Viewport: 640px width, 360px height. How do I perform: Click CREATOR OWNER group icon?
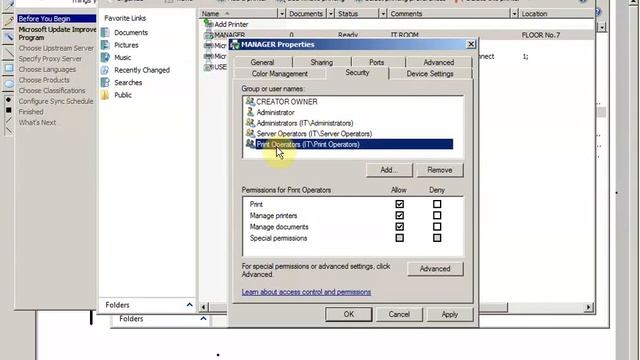250,101
